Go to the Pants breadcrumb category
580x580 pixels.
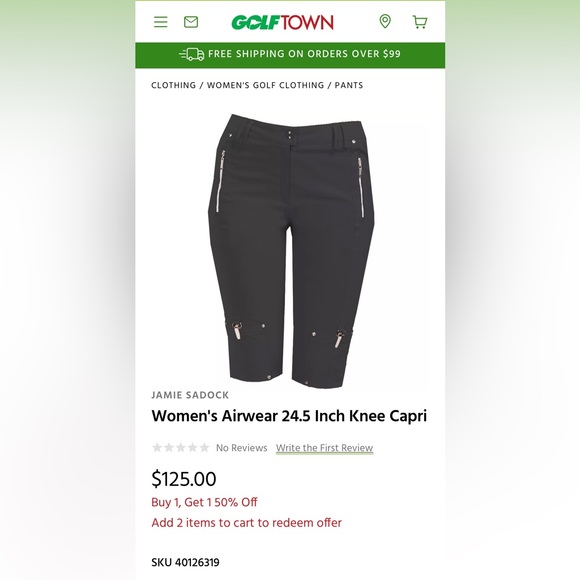349,85
